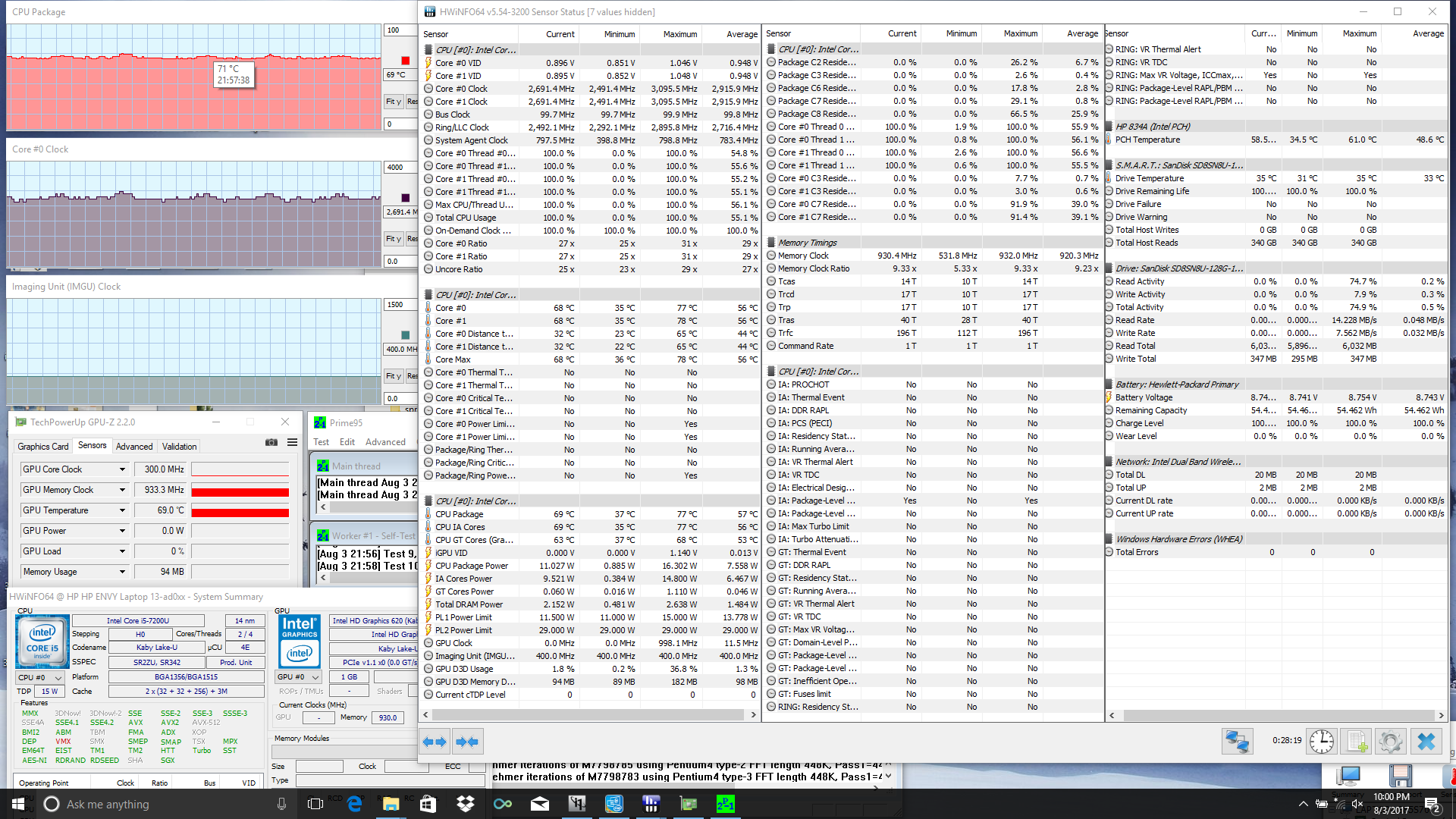Click the collapse columns arrows icon in HWiNFO
The image size is (1456, 819).
(x=467, y=742)
